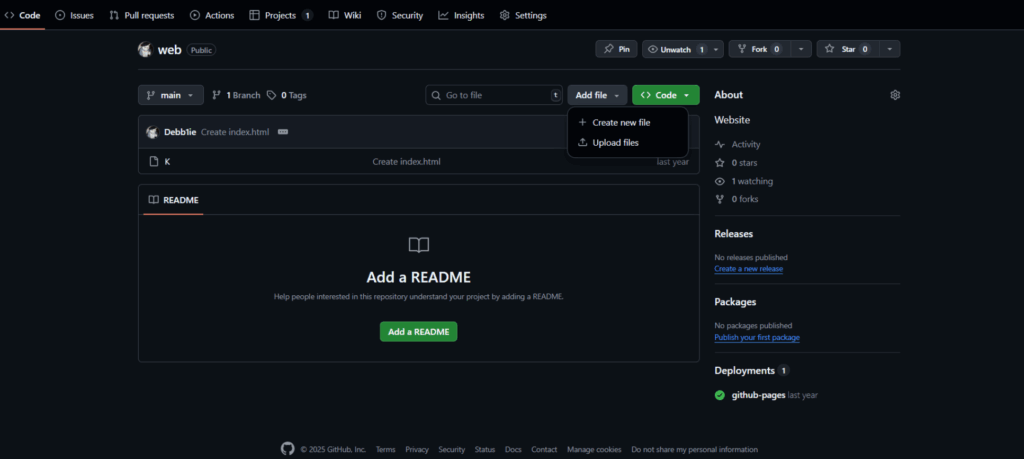Toggle the Add file dropdown button
This screenshot has height=459, width=1024.
(597, 95)
